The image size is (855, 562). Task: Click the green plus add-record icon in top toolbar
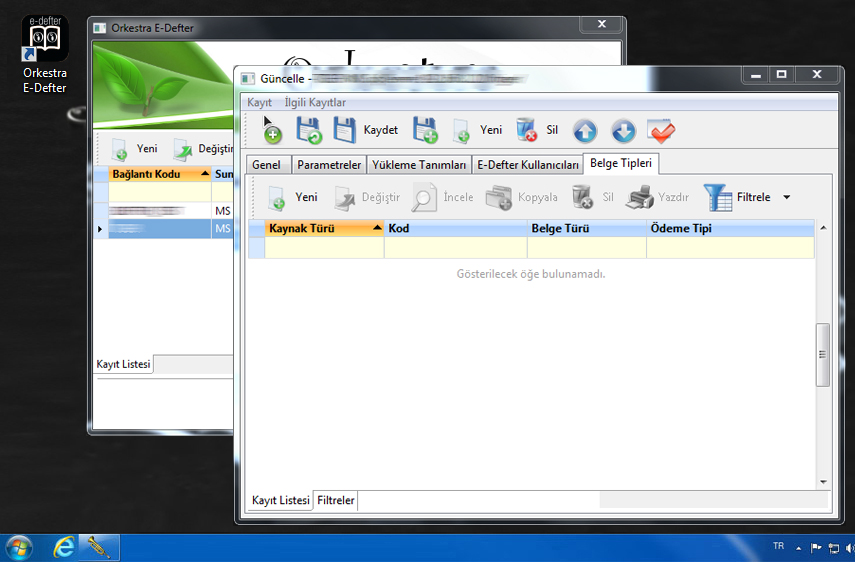click(x=273, y=132)
